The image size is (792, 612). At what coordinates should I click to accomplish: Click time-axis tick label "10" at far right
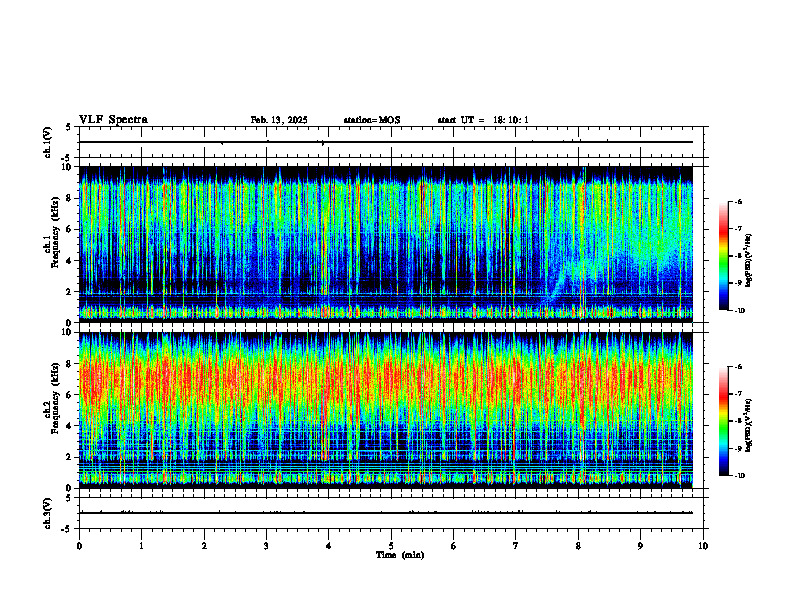[x=703, y=546]
